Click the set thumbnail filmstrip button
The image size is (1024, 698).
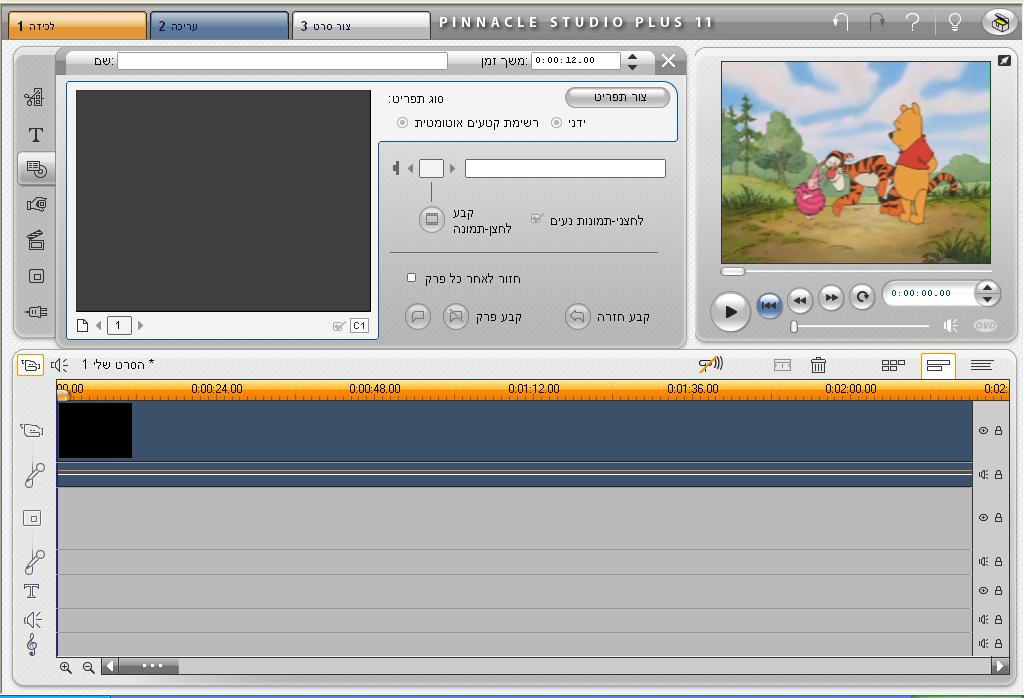(432, 219)
